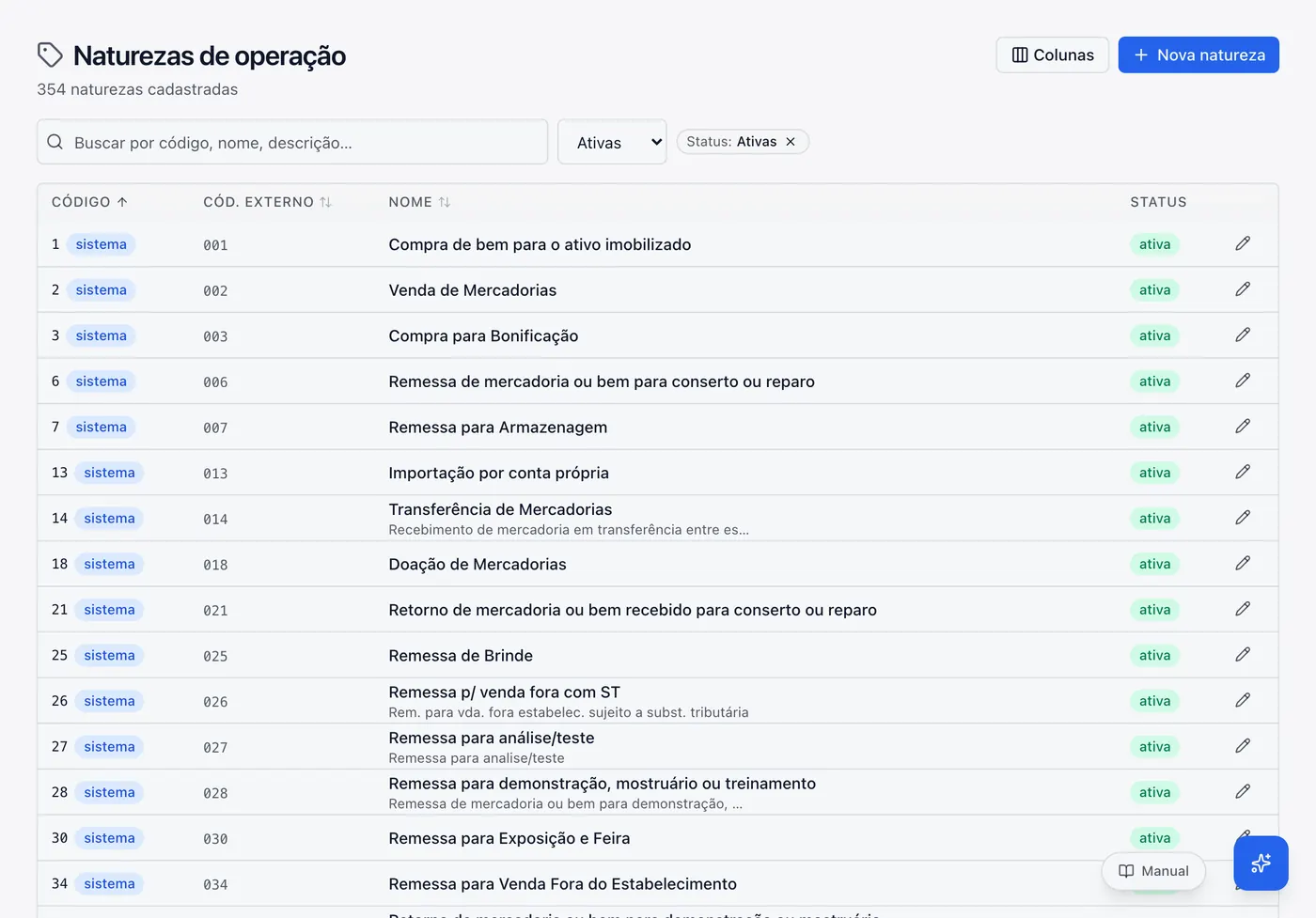1316x918 pixels.
Task: Edit Retorno de mercadoria recebido para conserto row
Action: [x=1243, y=609]
